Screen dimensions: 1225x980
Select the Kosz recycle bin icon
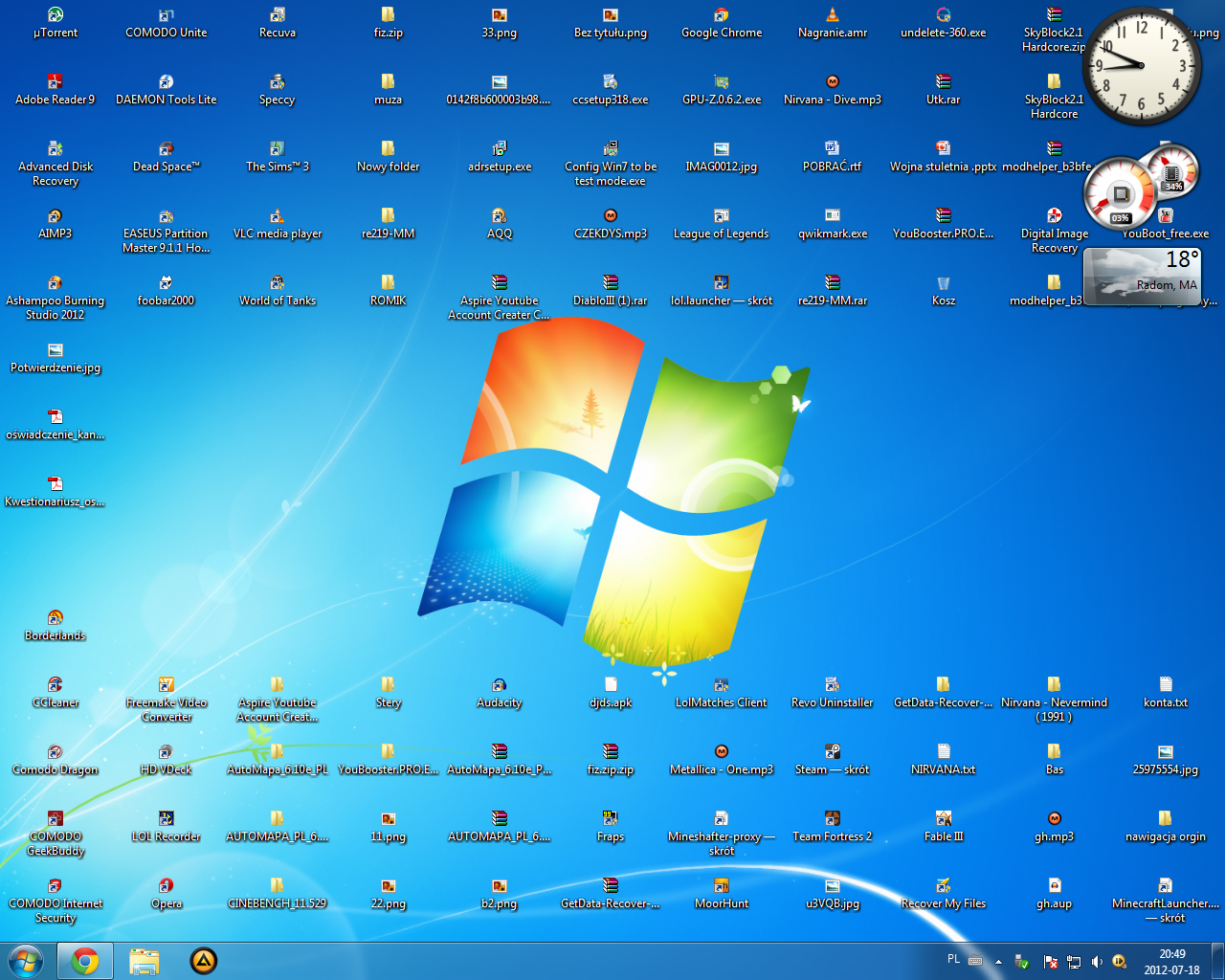click(943, 284)
